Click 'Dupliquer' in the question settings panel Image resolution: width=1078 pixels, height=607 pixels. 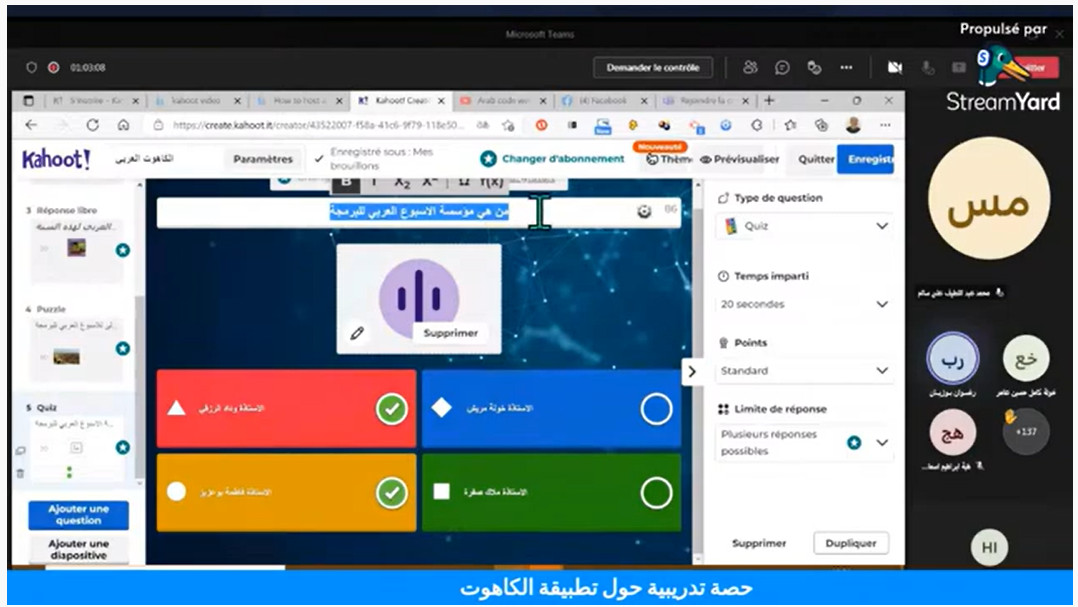pos(851,543)
